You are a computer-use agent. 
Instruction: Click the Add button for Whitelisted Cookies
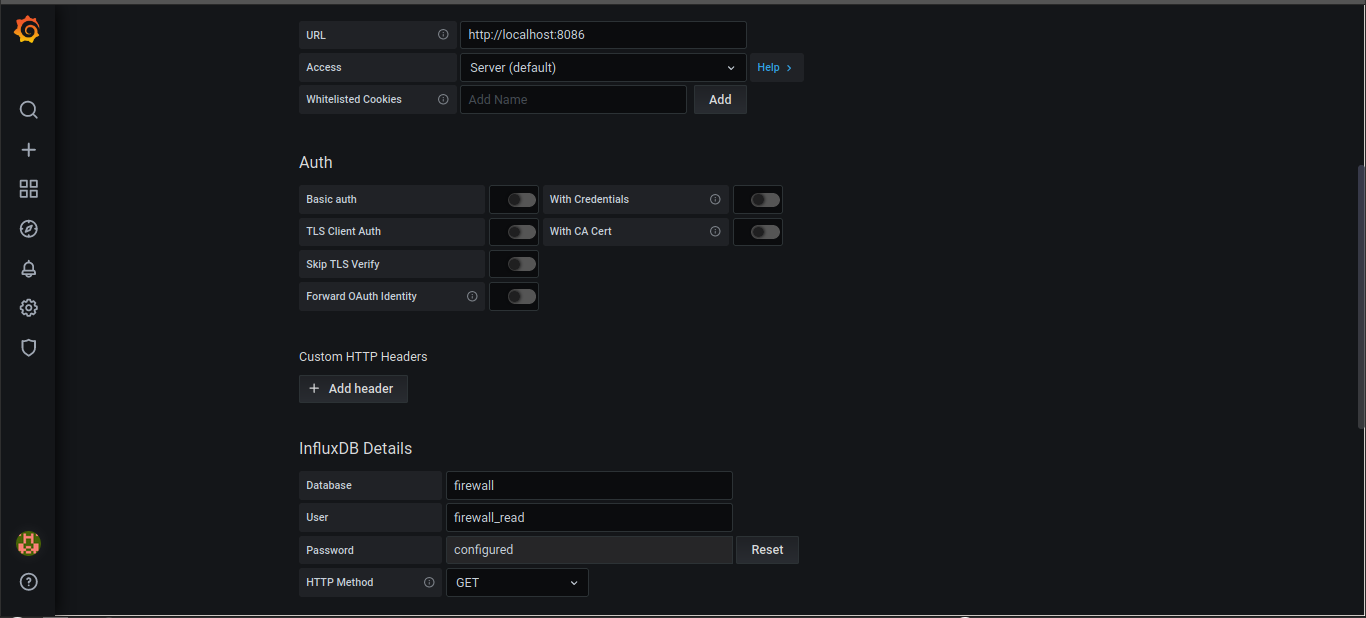[x=720, y=99]
